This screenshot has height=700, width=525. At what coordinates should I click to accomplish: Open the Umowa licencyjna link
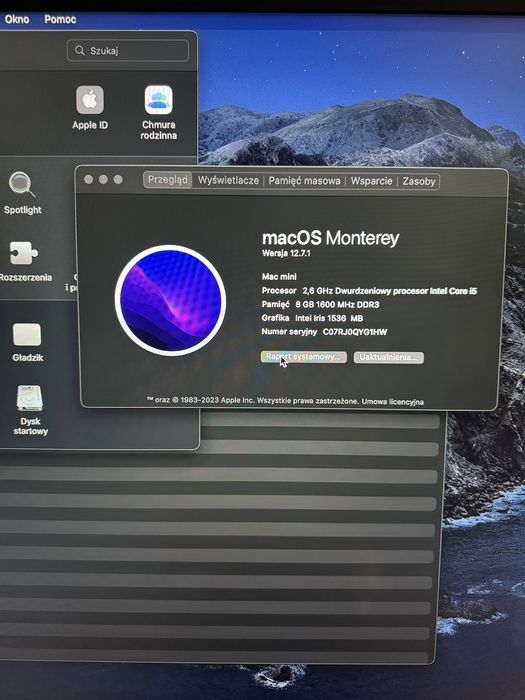pyautogui.click(x=392, y=402)
